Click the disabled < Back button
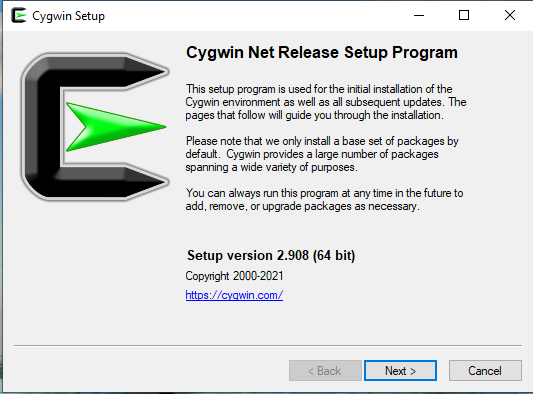This screenshot has height=394, width=533. [325, 371]
